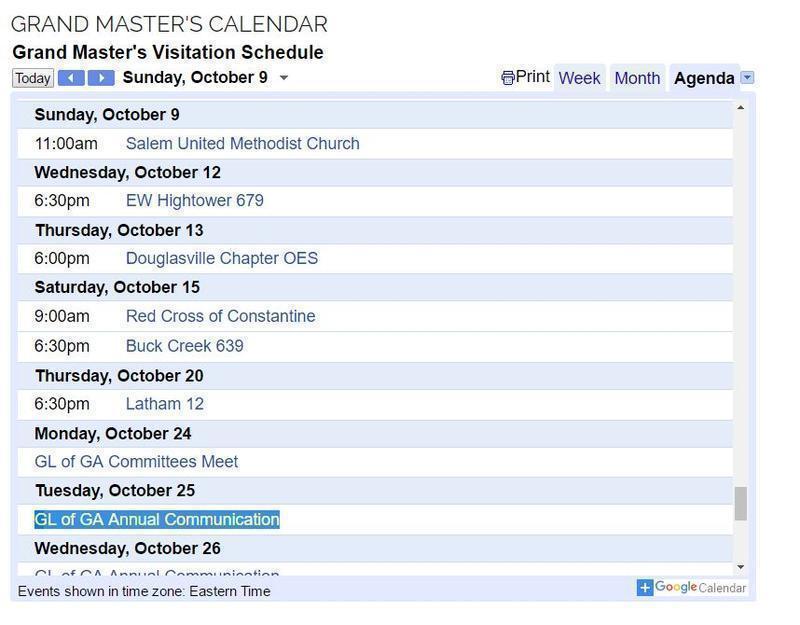
Task: Open the EW Hightower 679 event
Action: [194, 200]
